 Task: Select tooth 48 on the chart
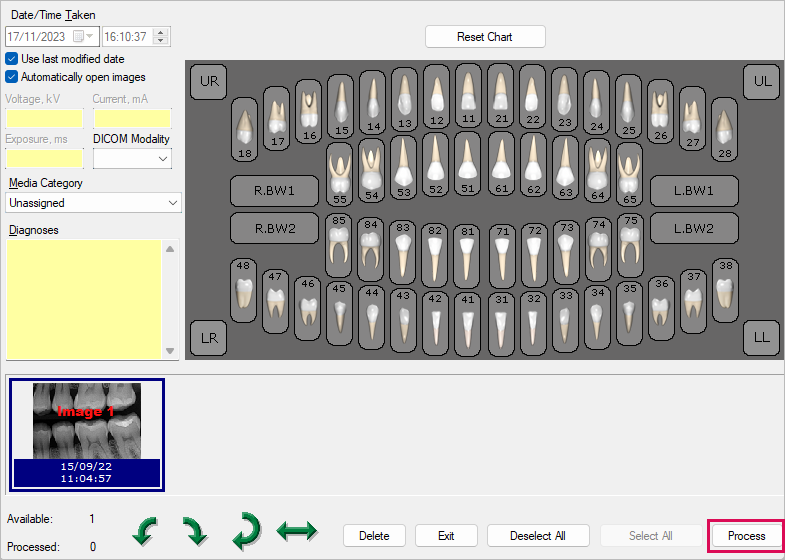(243, 290)
